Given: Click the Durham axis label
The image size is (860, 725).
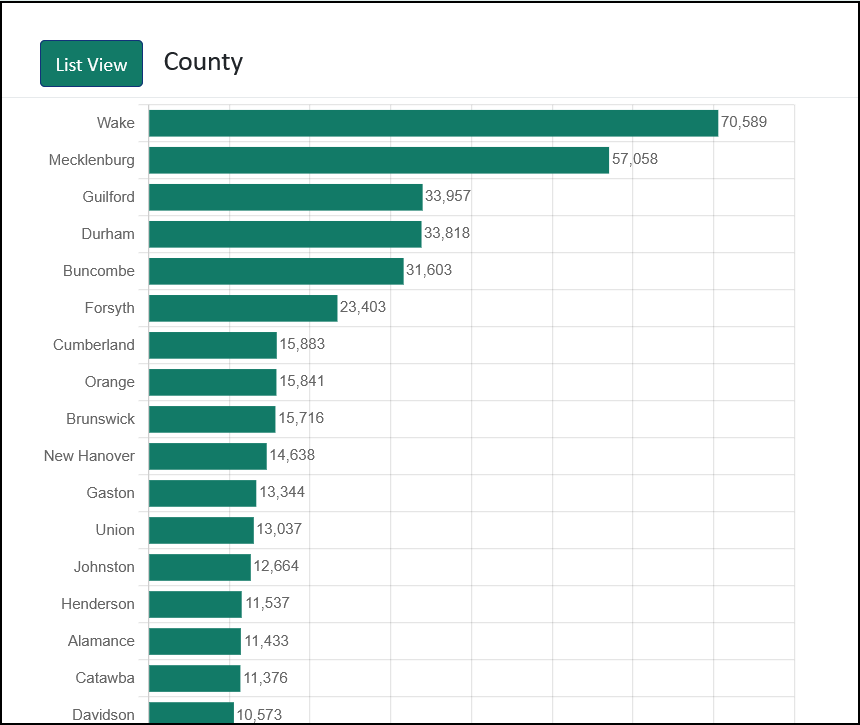Looking at the screenshot, I should point(108,234).
